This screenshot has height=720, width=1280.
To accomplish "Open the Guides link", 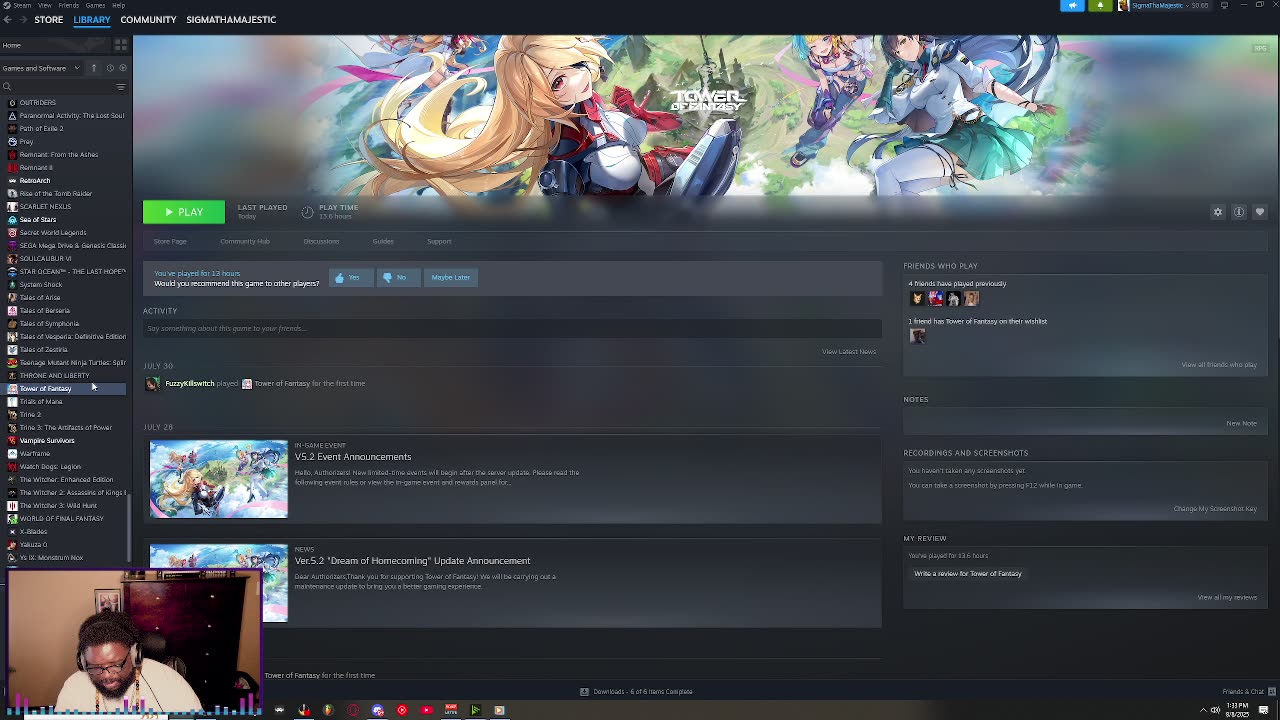I will coord(383,241).
